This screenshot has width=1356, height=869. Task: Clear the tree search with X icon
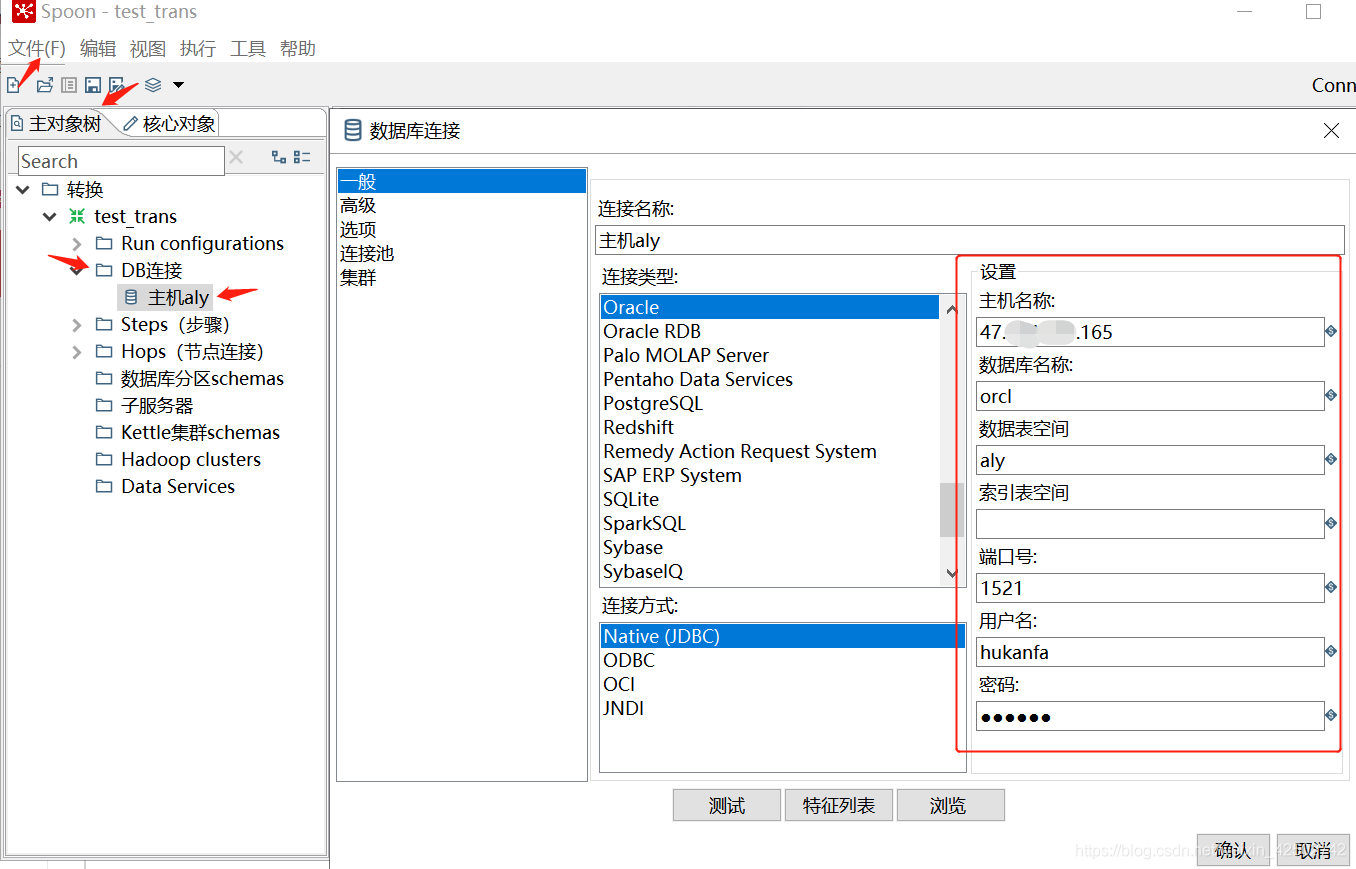(236, 157)
